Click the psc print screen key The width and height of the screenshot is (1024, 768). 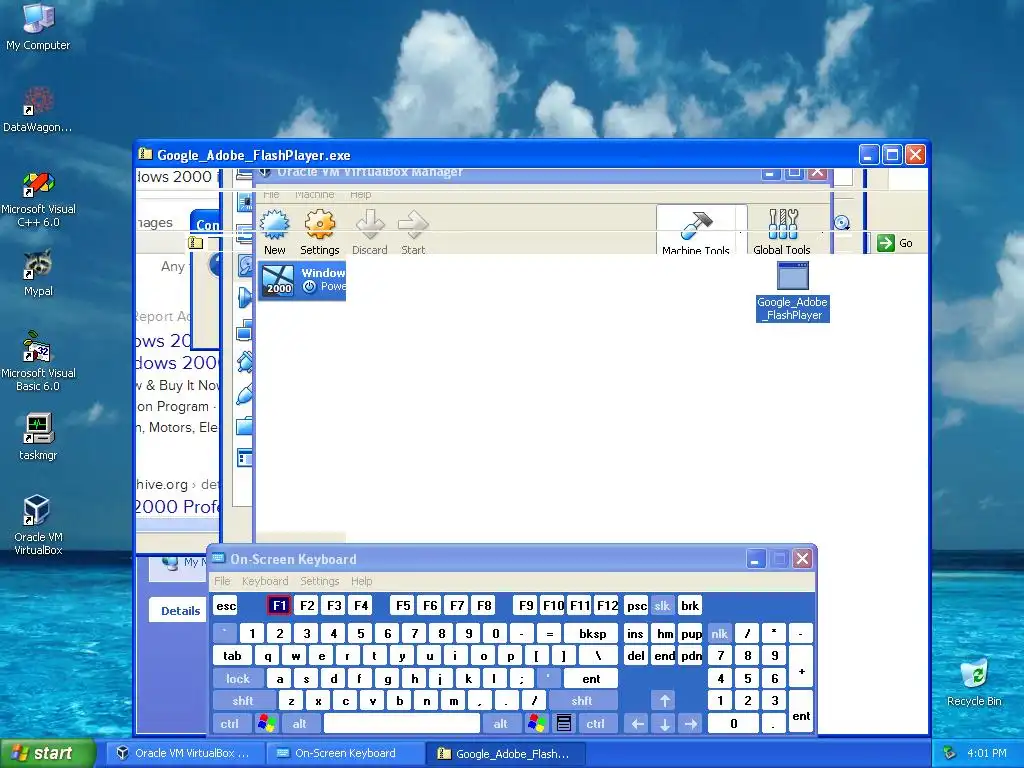637,606
